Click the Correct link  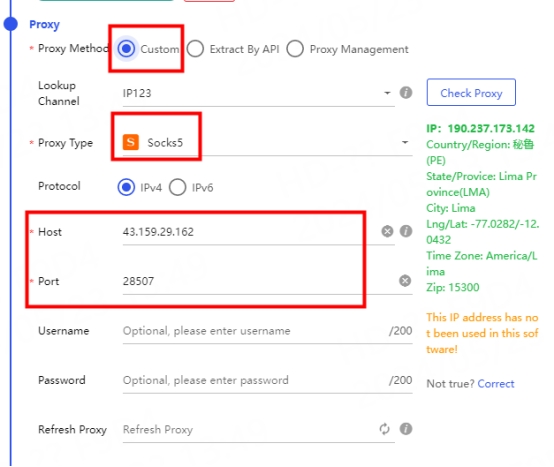tap(496, 384)
